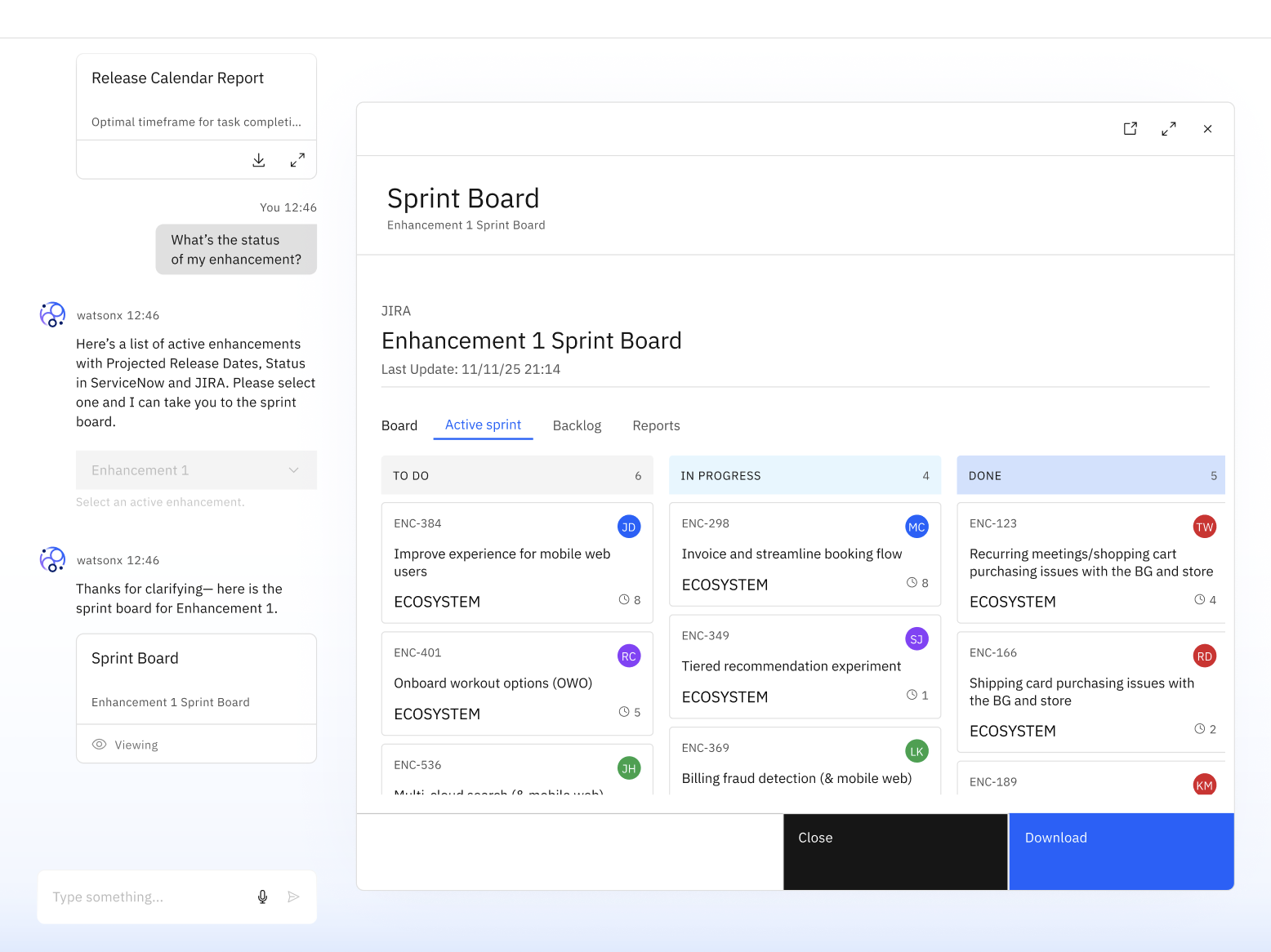Viewport: 1271px width, 952px height.
Task: Click the time estimate on ENC-298
Action: [x=917, y=583]
